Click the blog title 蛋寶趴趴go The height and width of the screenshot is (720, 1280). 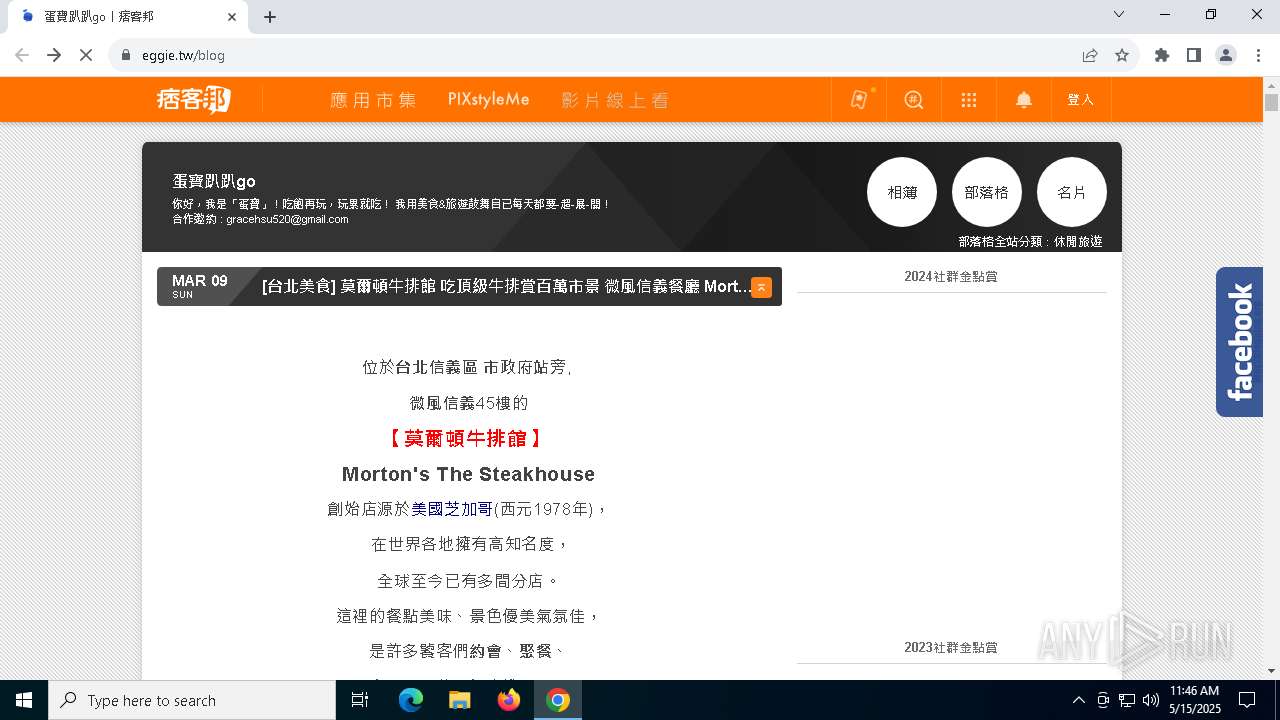tap(214, 181)
